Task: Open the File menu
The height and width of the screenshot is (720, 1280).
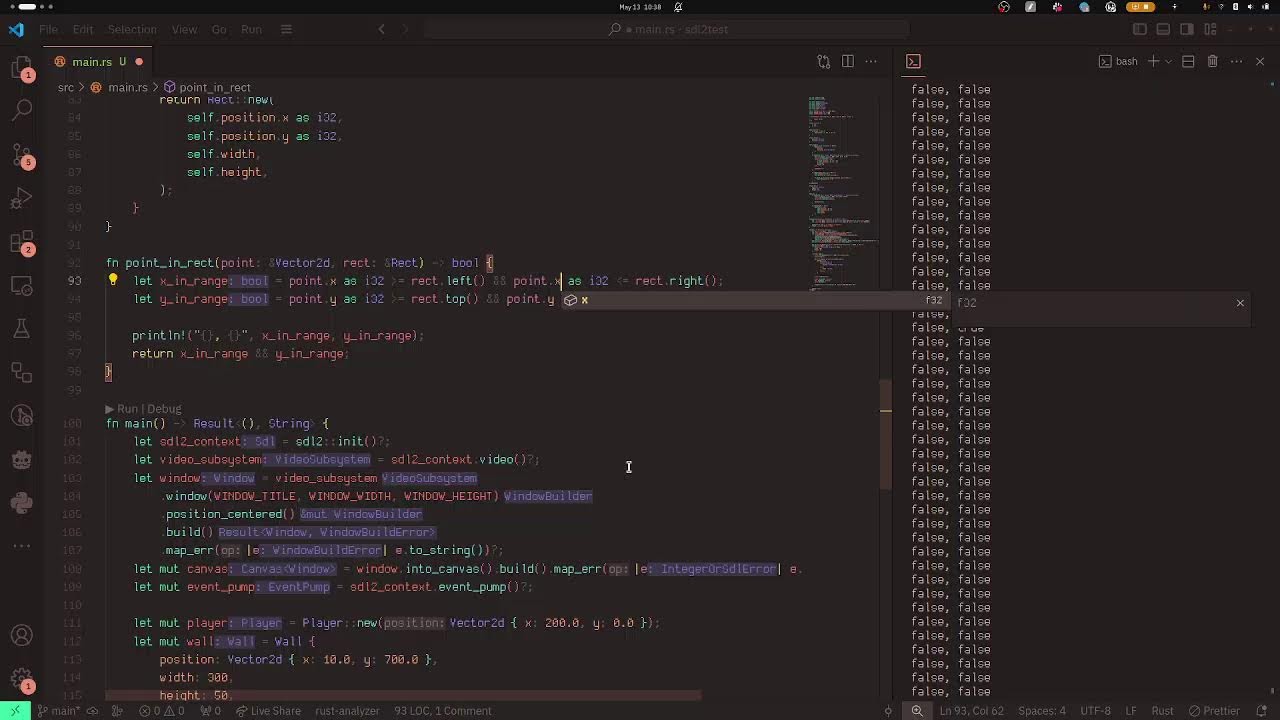Action: 48,29
